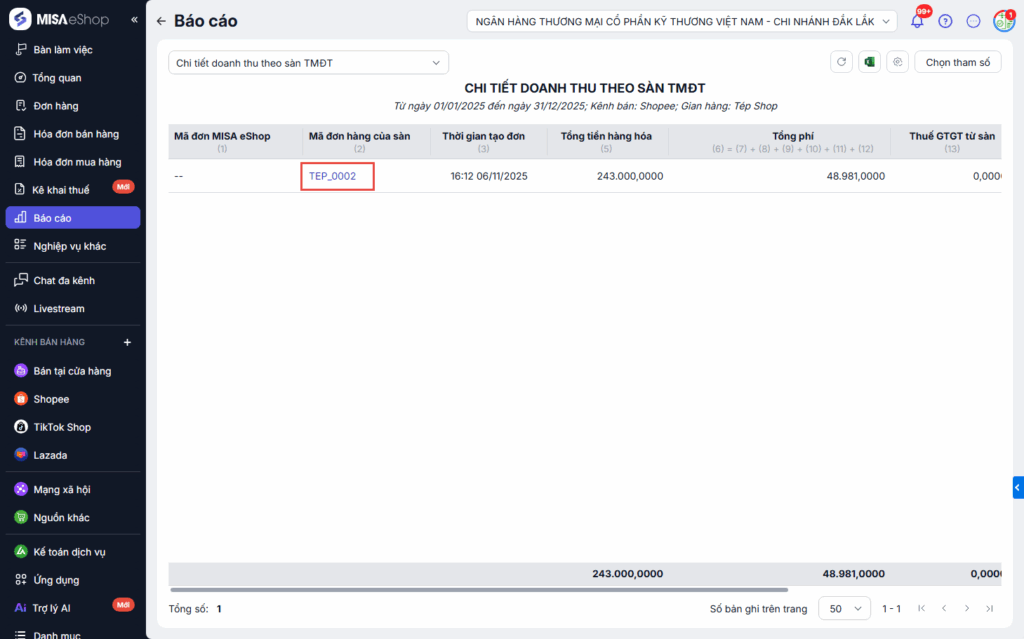Image resolution: width=1024 pixels, height=639 pixels.
Task: Select Báo cáo in sidebar
Action: click(72, 218)
